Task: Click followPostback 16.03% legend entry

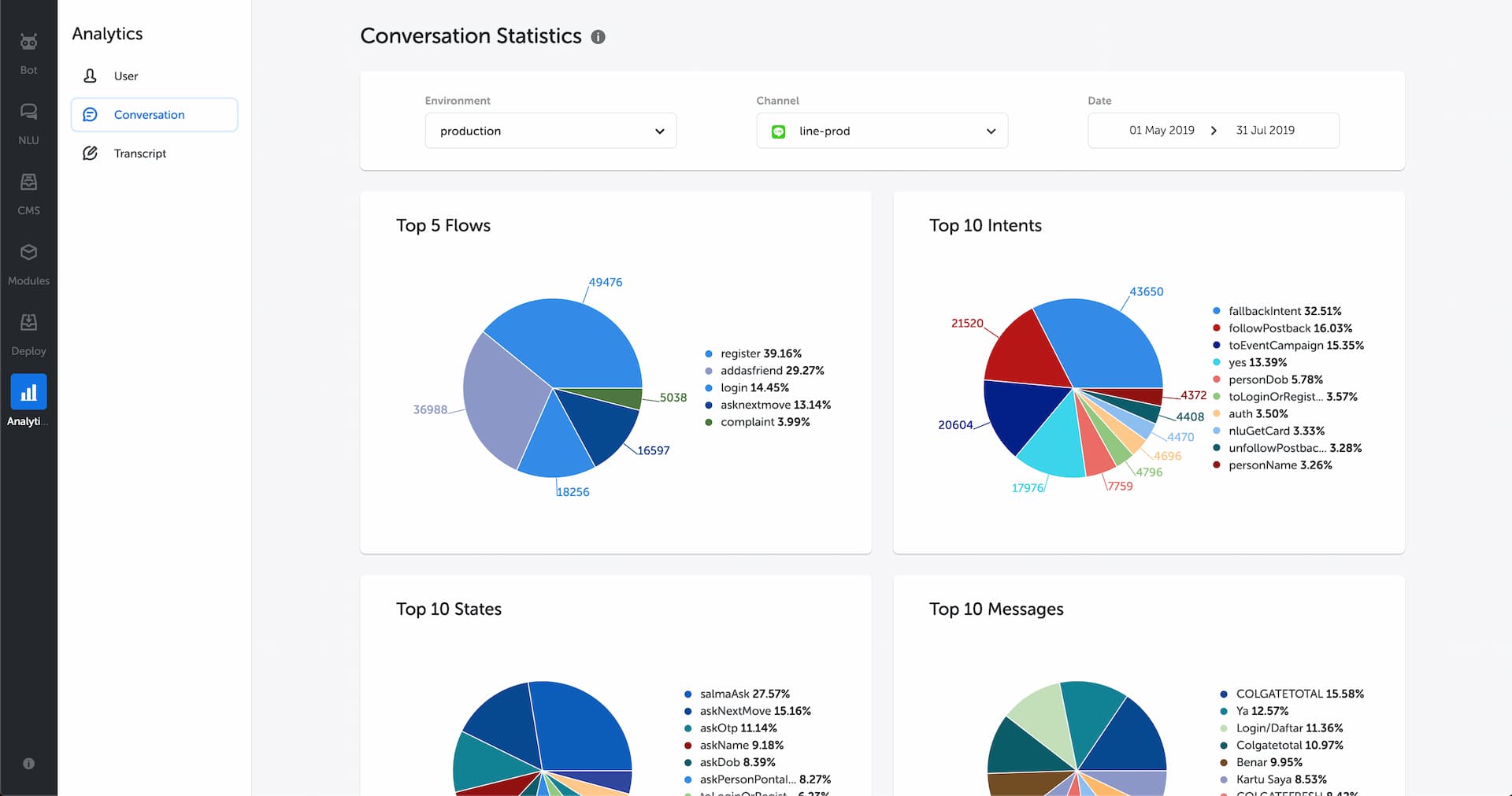Action: point(1282,328)
